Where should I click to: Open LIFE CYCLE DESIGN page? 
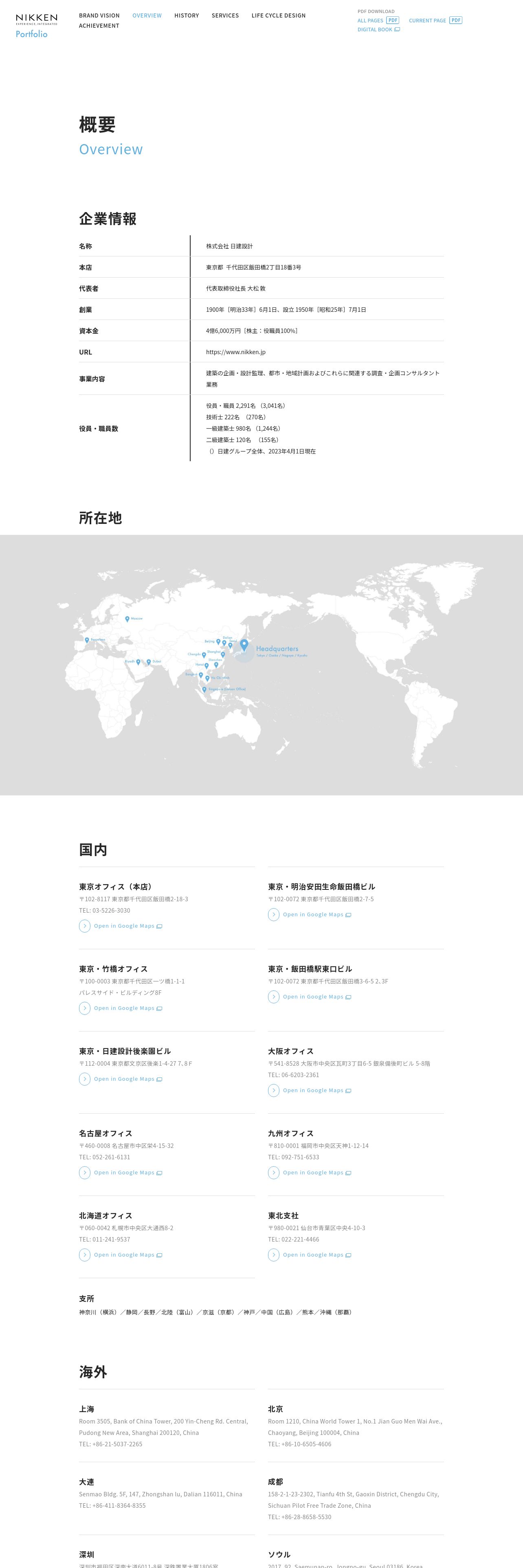[278, 15]
